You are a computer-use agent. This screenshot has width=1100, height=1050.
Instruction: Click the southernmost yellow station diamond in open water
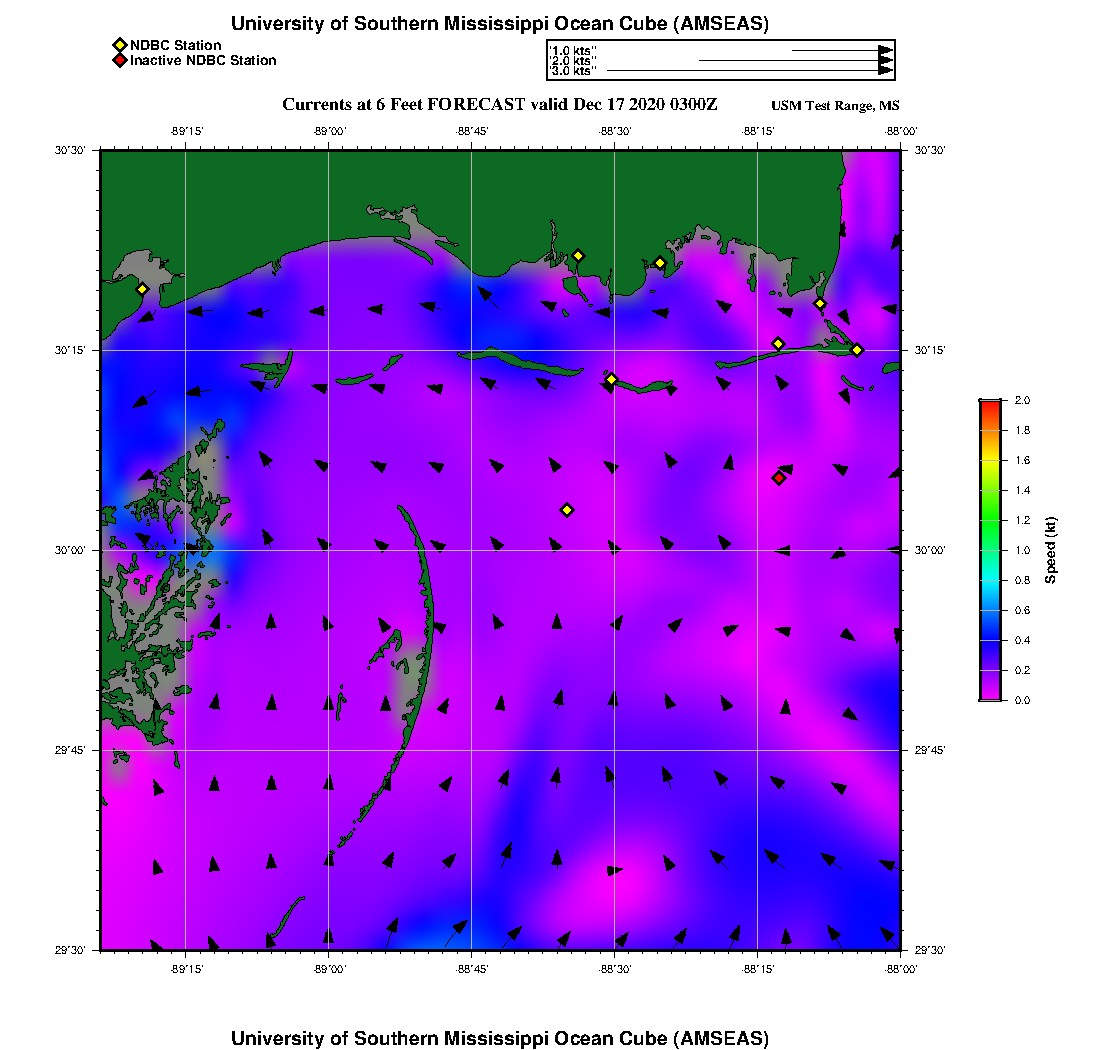pos(567,510)
